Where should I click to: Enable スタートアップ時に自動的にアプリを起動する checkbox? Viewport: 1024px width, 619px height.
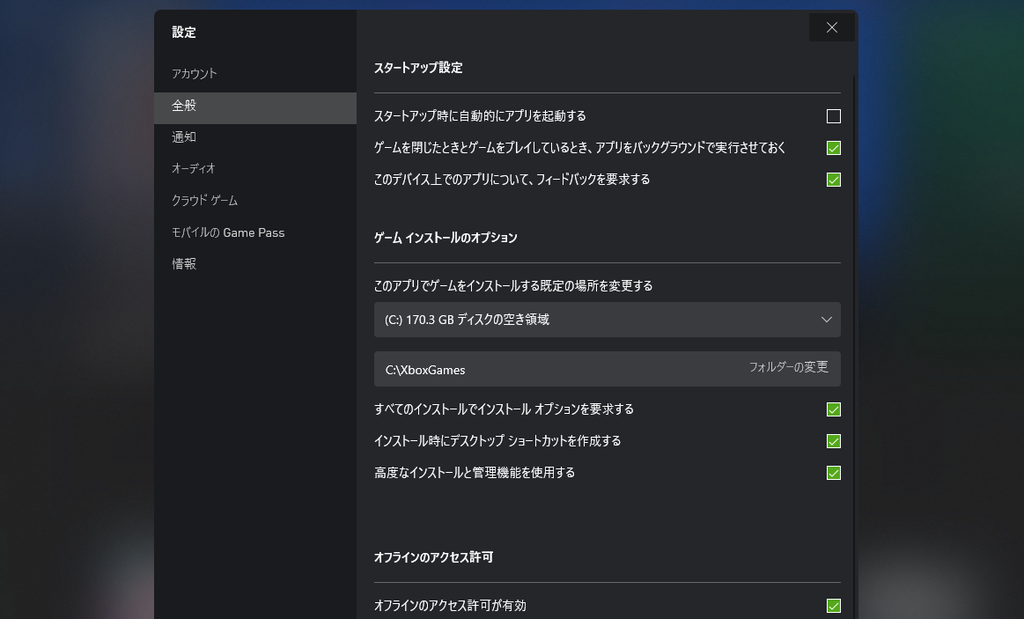(833, 116)
